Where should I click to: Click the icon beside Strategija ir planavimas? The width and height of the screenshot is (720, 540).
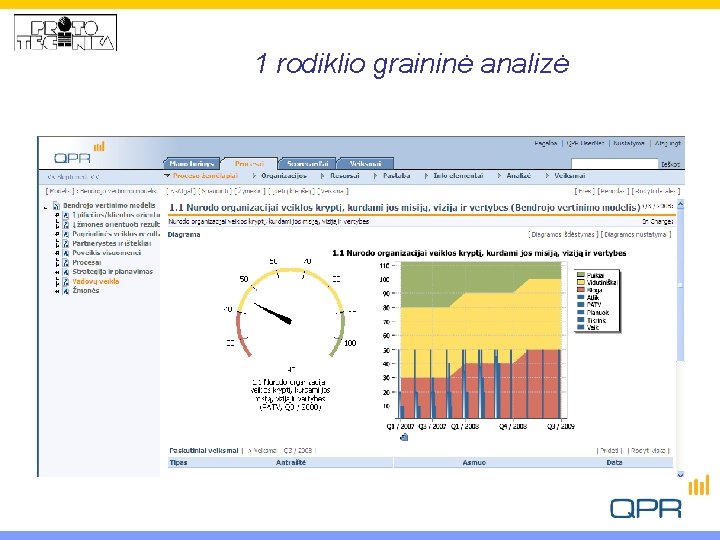66,272
